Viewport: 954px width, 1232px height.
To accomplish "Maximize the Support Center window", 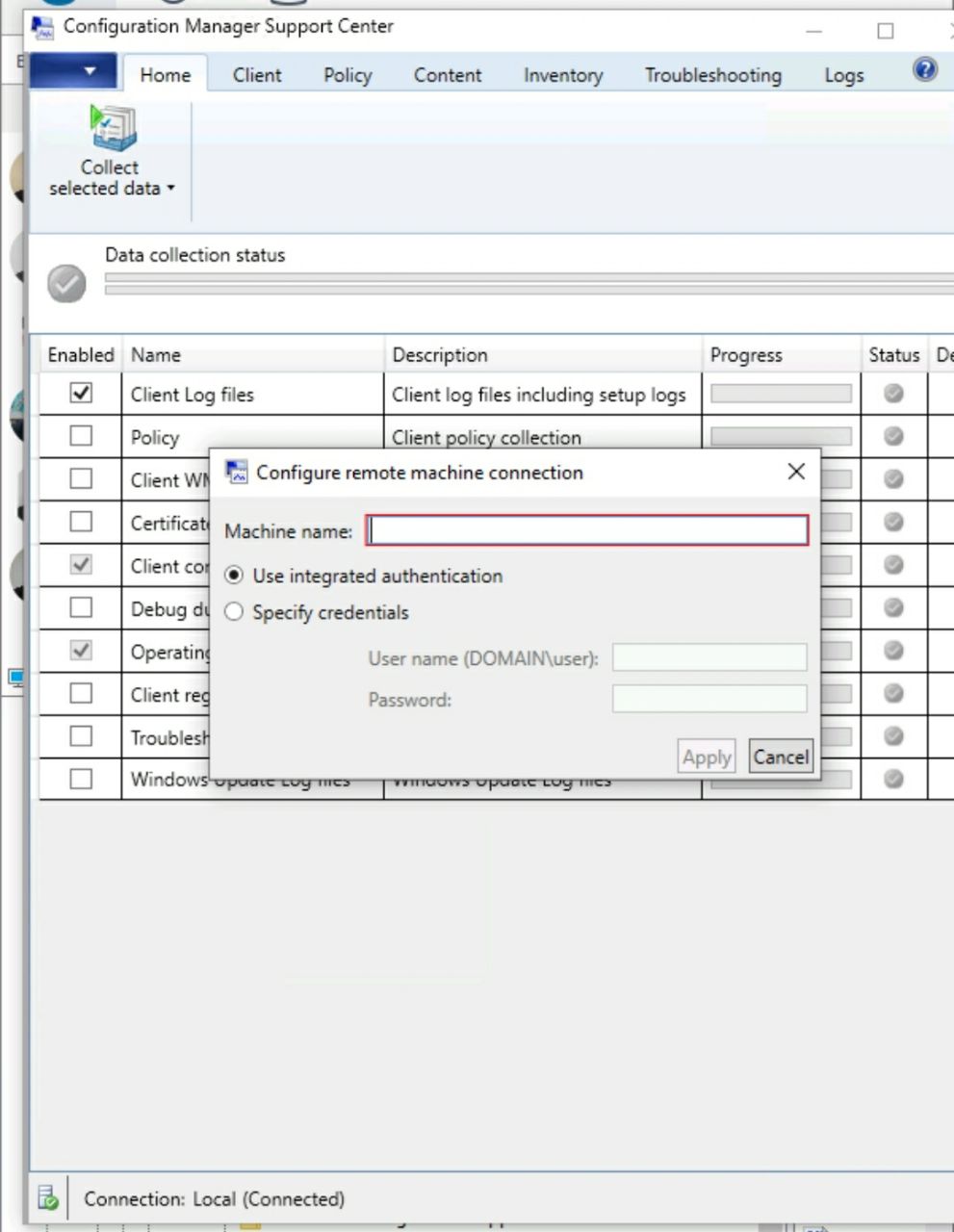I will pos(886,30).
